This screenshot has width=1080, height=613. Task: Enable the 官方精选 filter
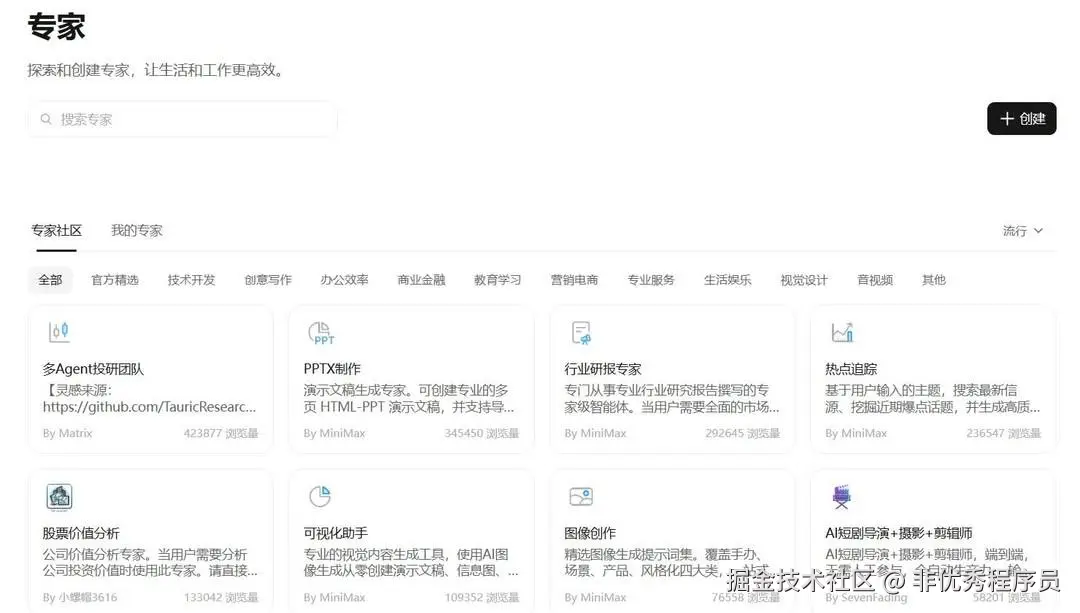[114, 280]
